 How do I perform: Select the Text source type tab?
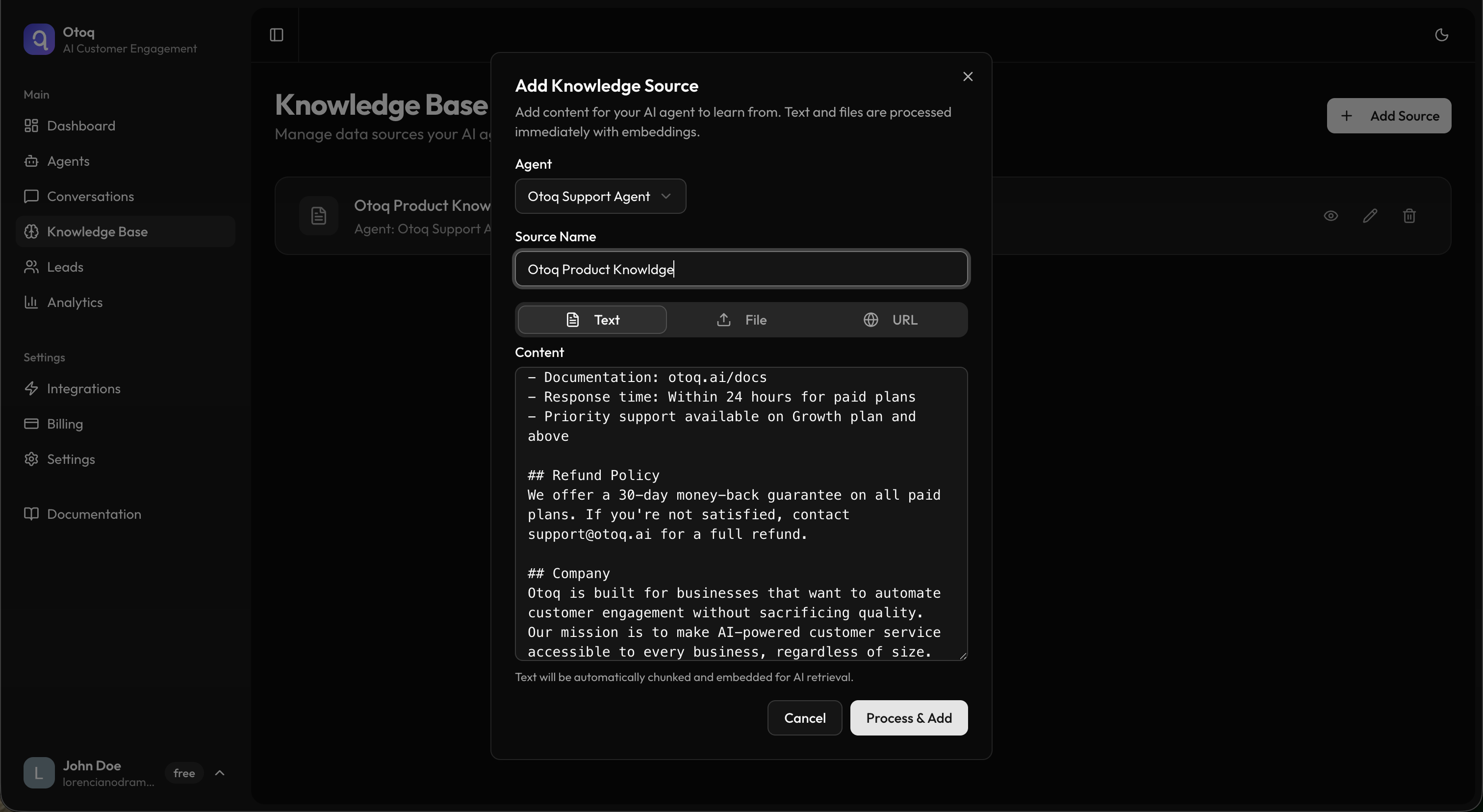592,320
